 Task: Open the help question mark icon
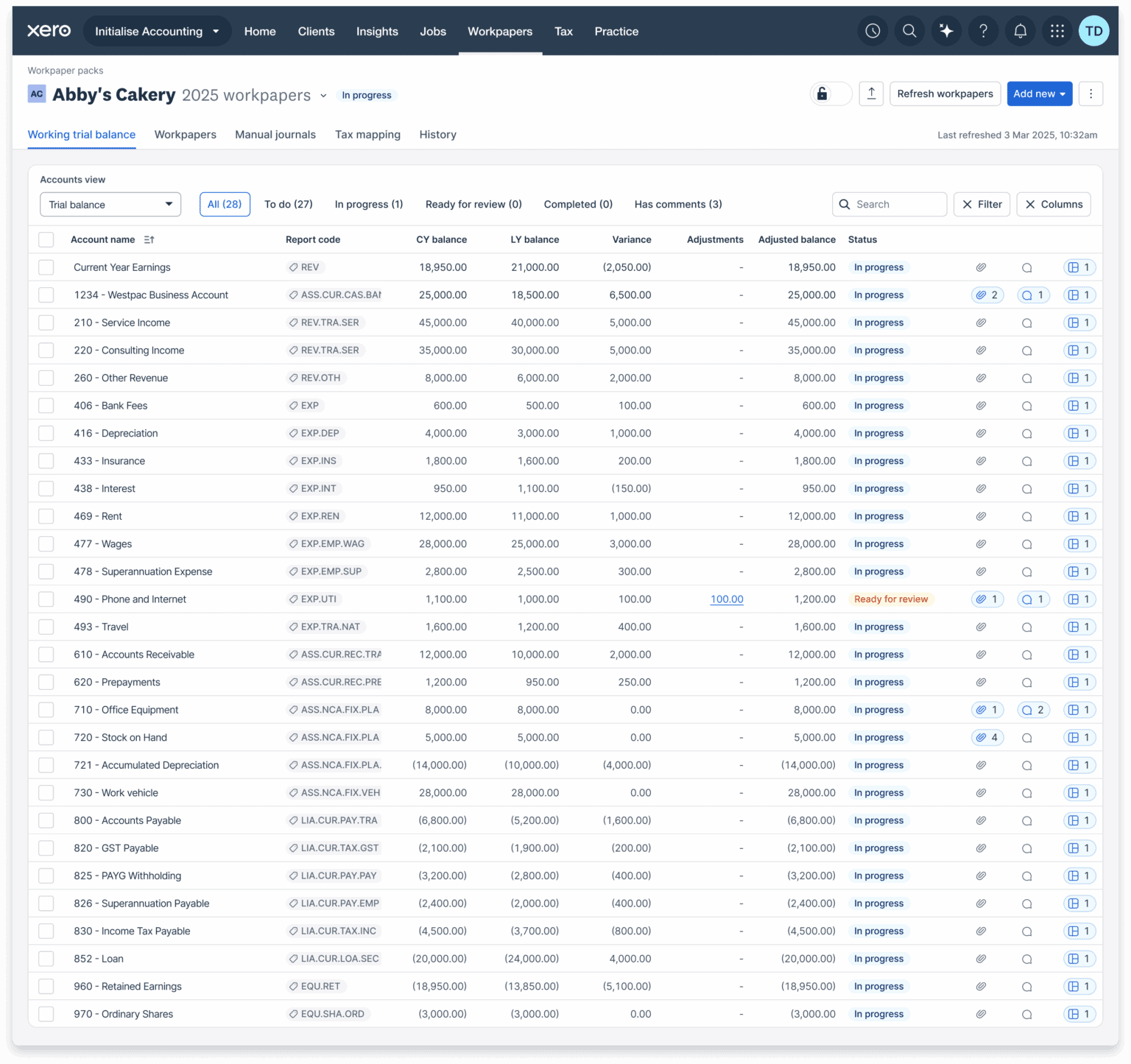pyautogui.click(x=983, y=30)
